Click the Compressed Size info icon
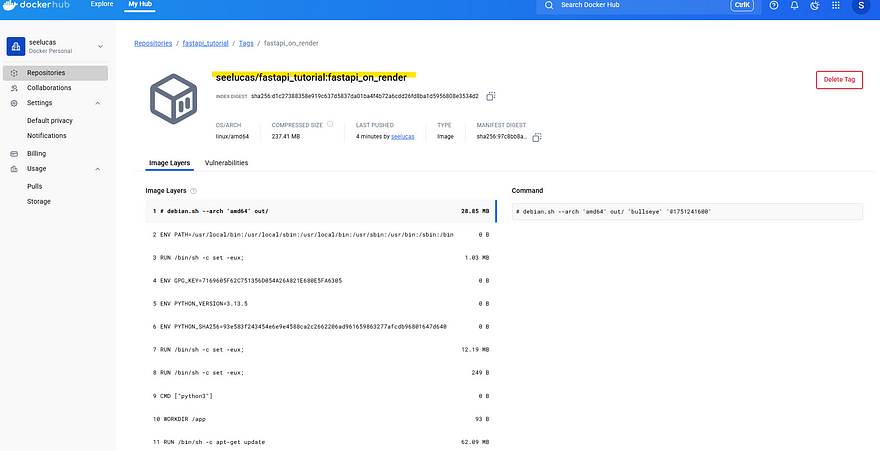880x451 pixels. tap(328, 125)
